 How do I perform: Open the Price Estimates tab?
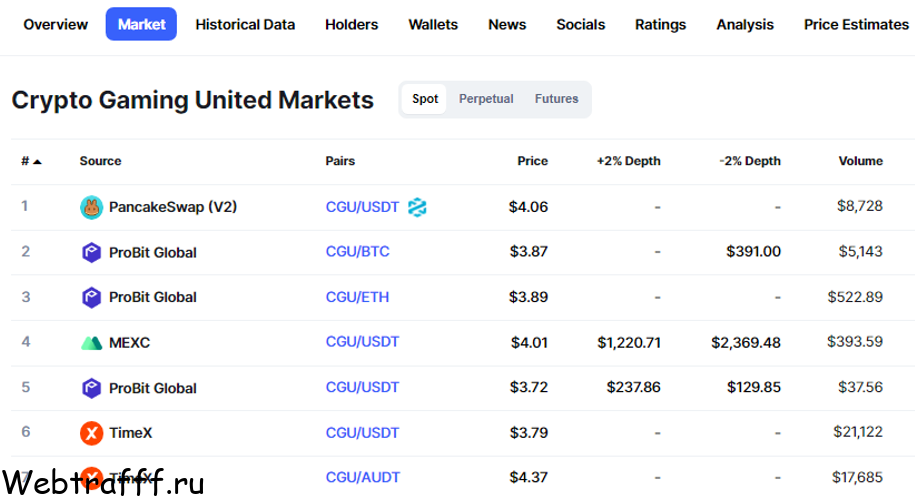click(x=856, y=24)
